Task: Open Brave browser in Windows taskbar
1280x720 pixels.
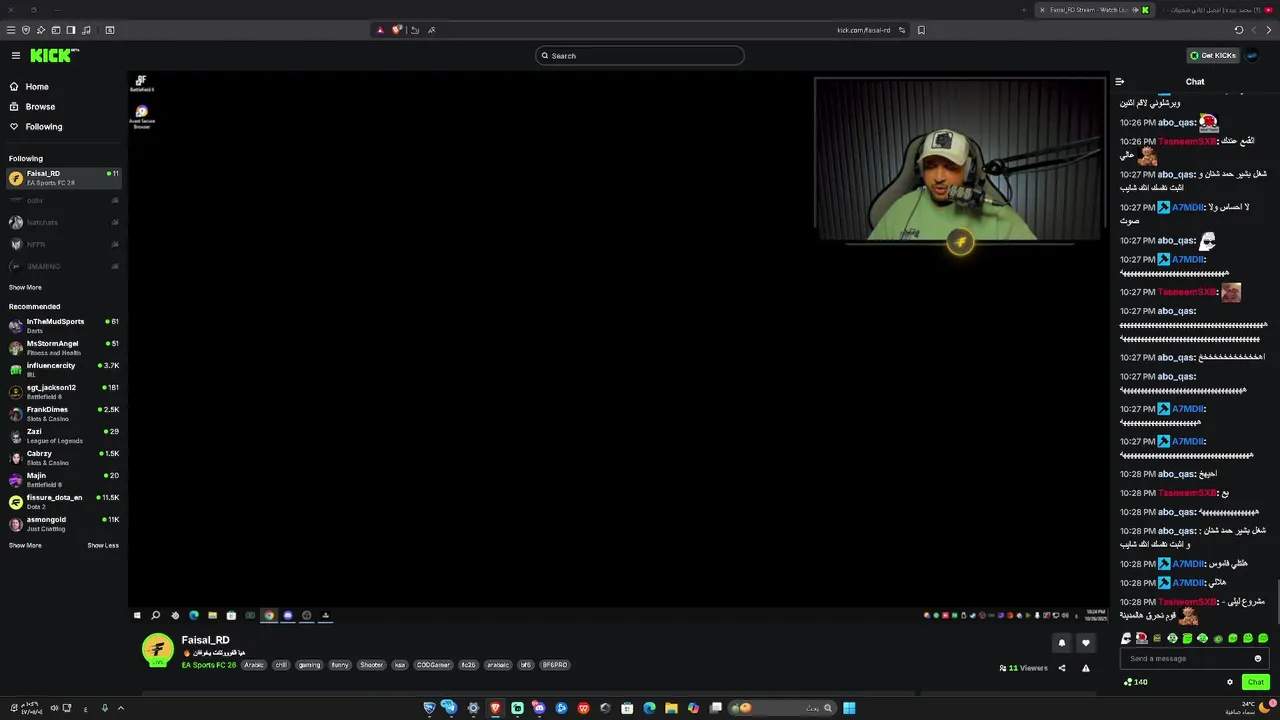Action: click(495, 708)
